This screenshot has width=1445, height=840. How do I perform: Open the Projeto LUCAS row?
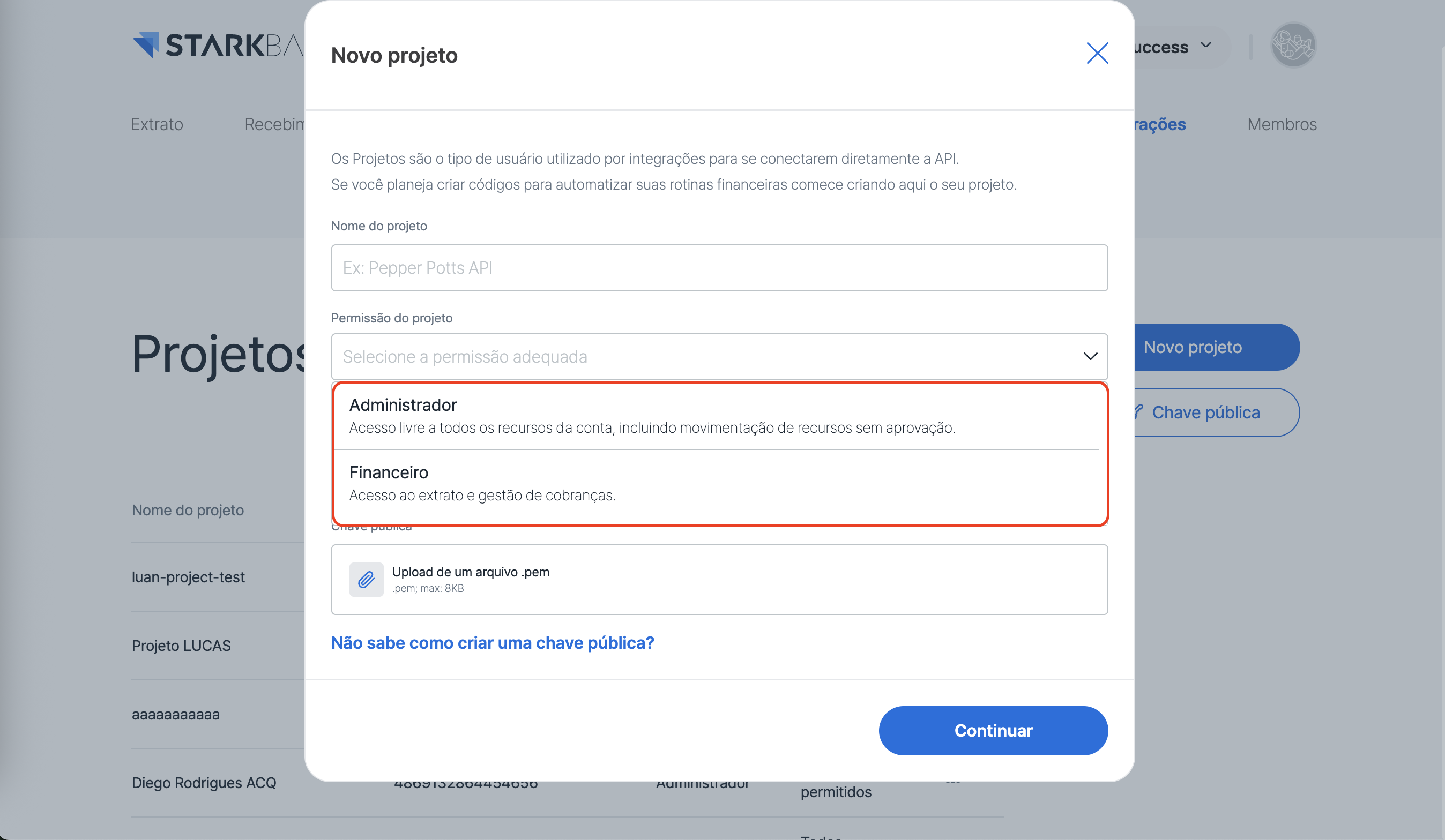click(181, 645)
